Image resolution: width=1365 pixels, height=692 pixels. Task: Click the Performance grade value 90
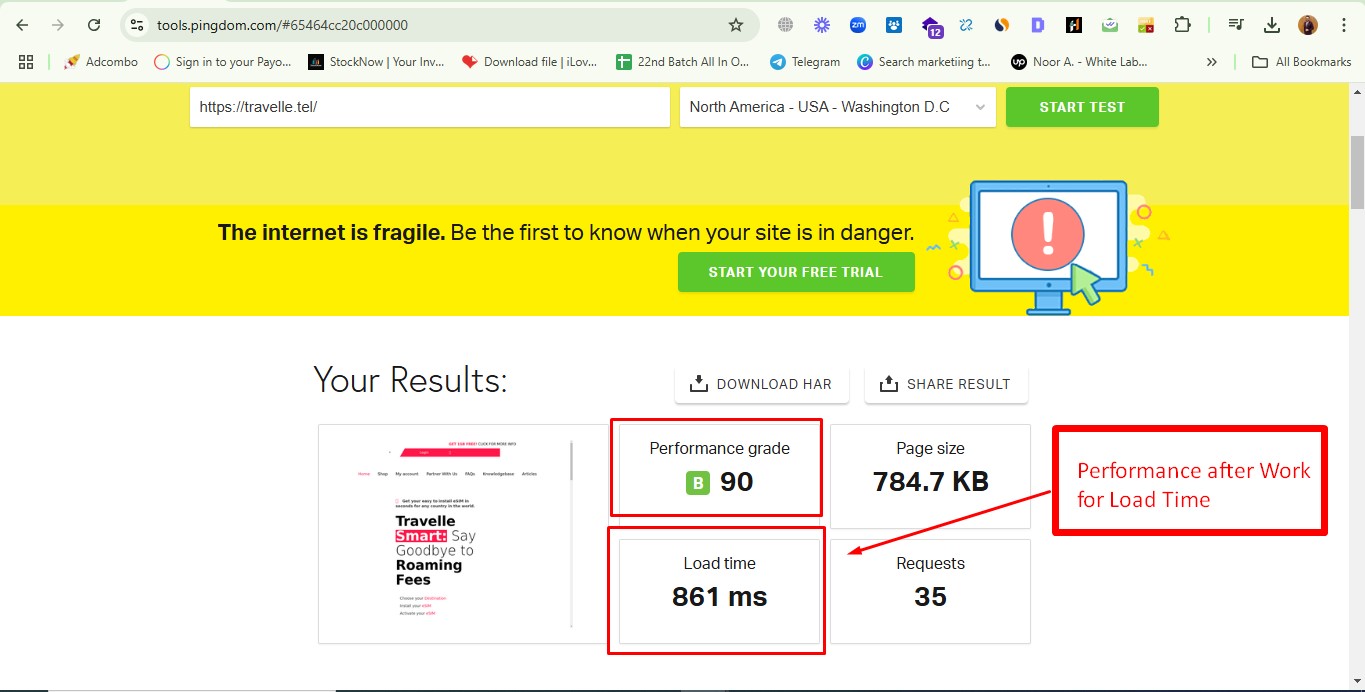(x=737, y=482)
